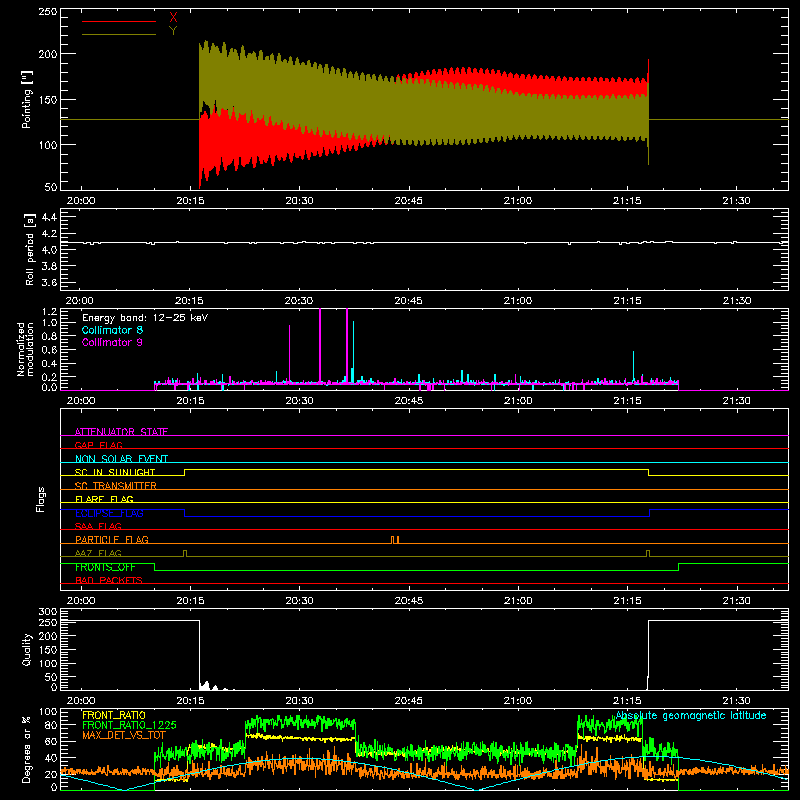The image size is (800, 800).
Task: Click the SAA_FLAG label
Action: [98, 526]
